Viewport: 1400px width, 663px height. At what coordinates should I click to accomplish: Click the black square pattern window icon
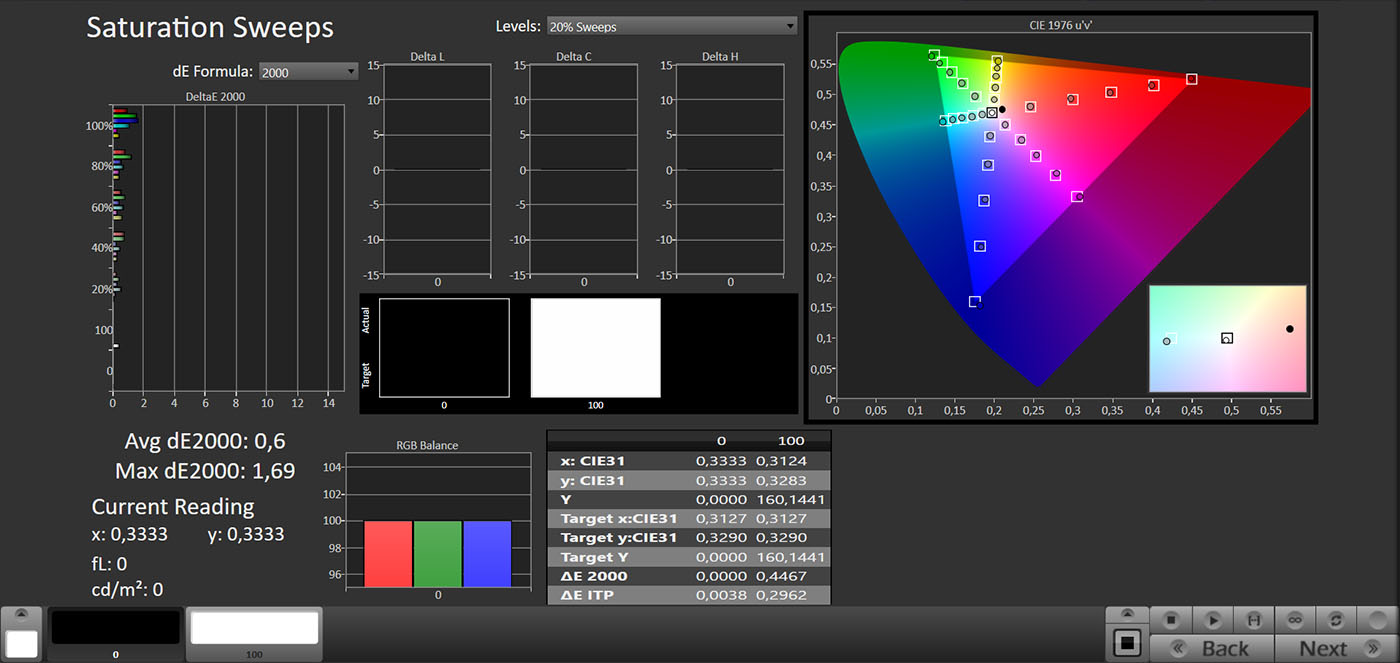pos(1128,642)
